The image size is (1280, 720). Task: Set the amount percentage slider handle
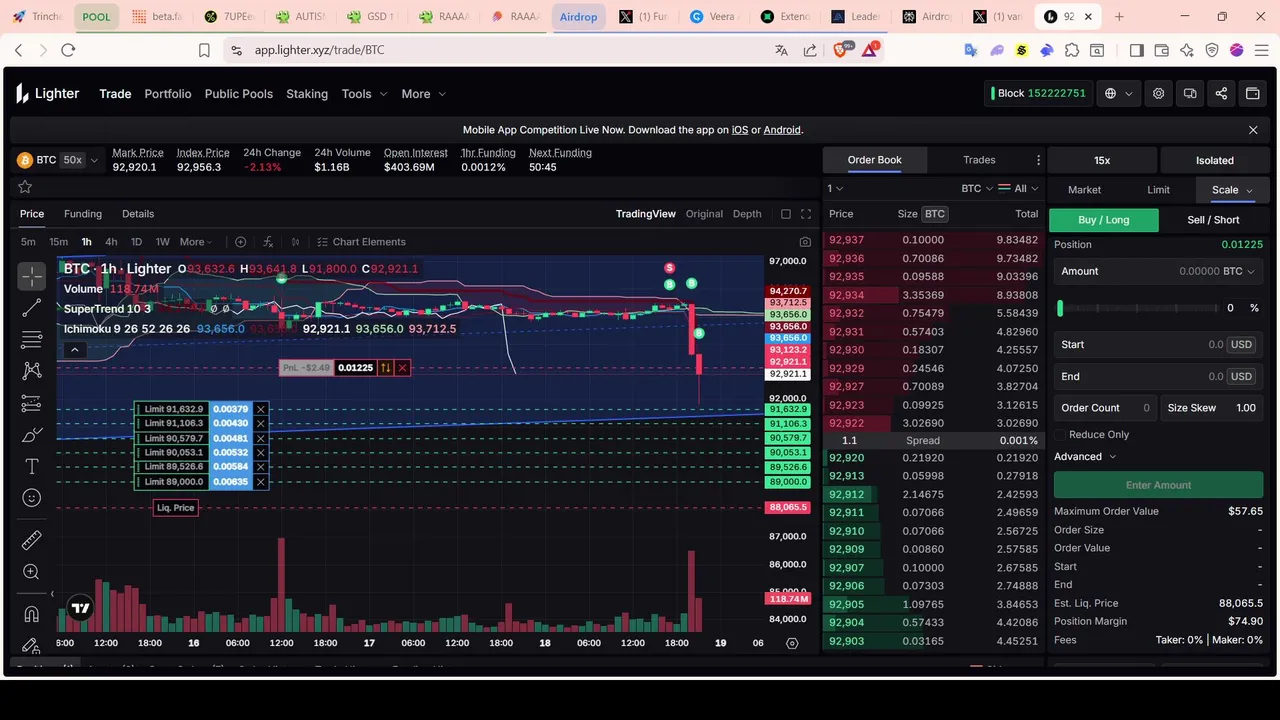[1060, 308]
